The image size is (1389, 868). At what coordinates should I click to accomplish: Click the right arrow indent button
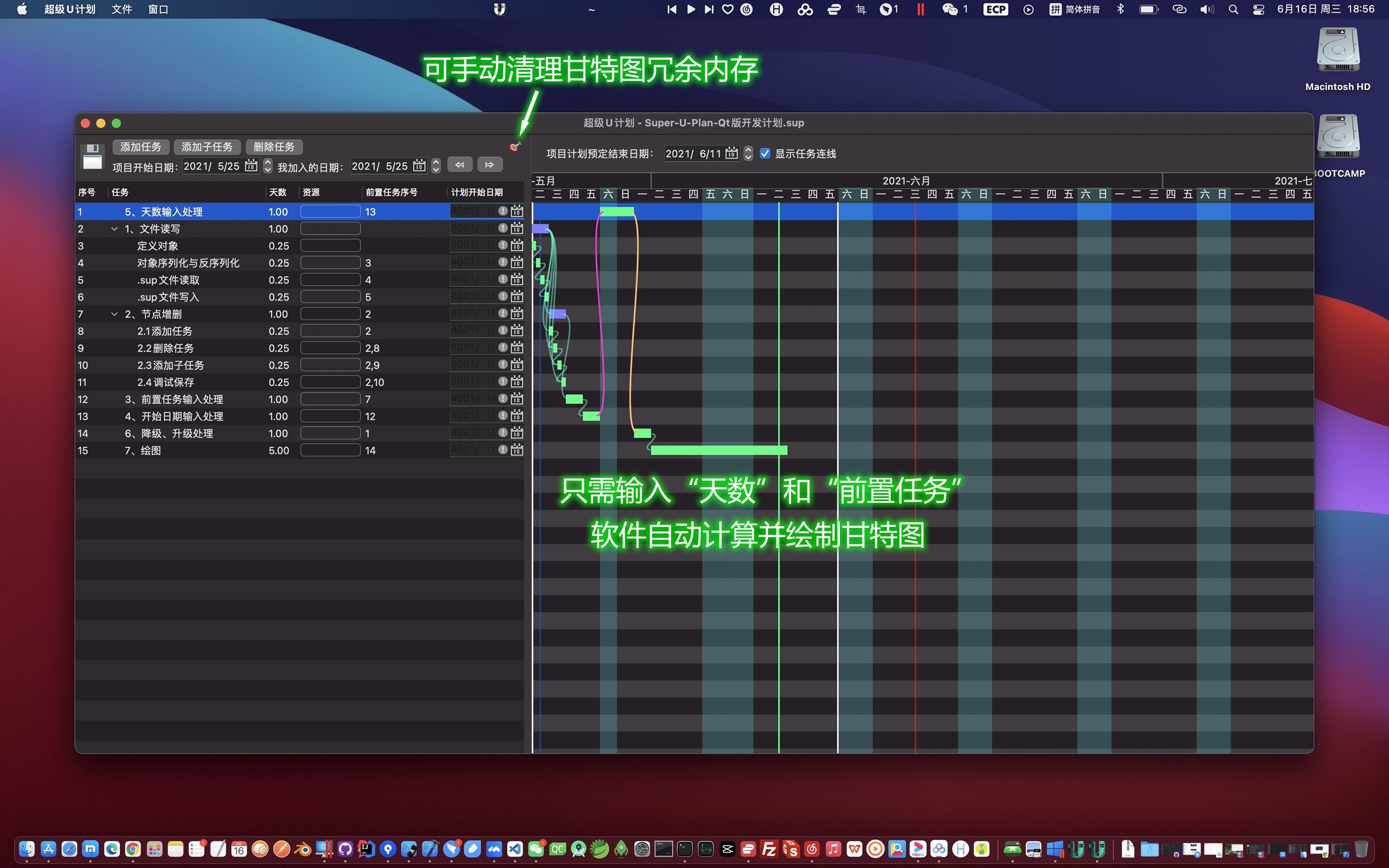[x=489, y=165]
